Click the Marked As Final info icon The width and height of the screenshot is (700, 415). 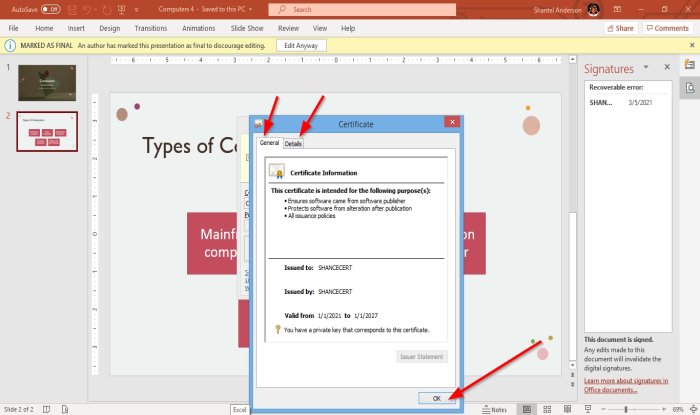point(10,46)
